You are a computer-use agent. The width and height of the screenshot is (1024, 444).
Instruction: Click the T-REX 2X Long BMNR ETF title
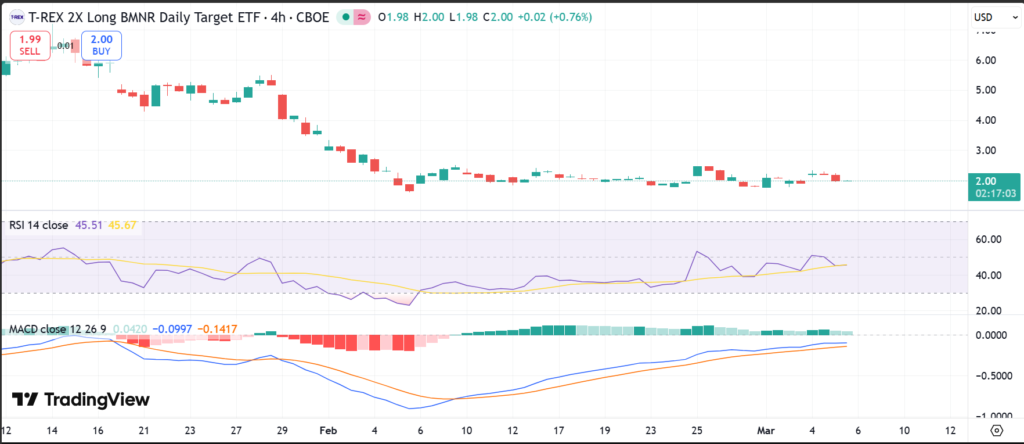[140, 17]
